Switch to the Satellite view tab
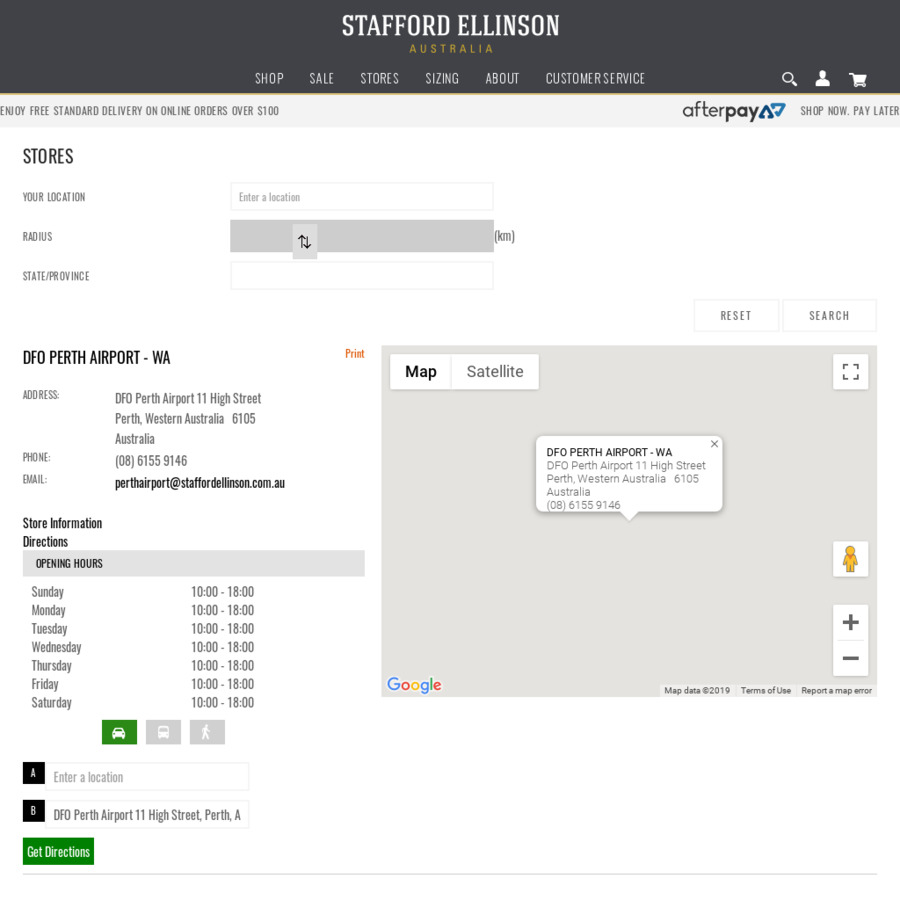 click(x=495, y=372)
